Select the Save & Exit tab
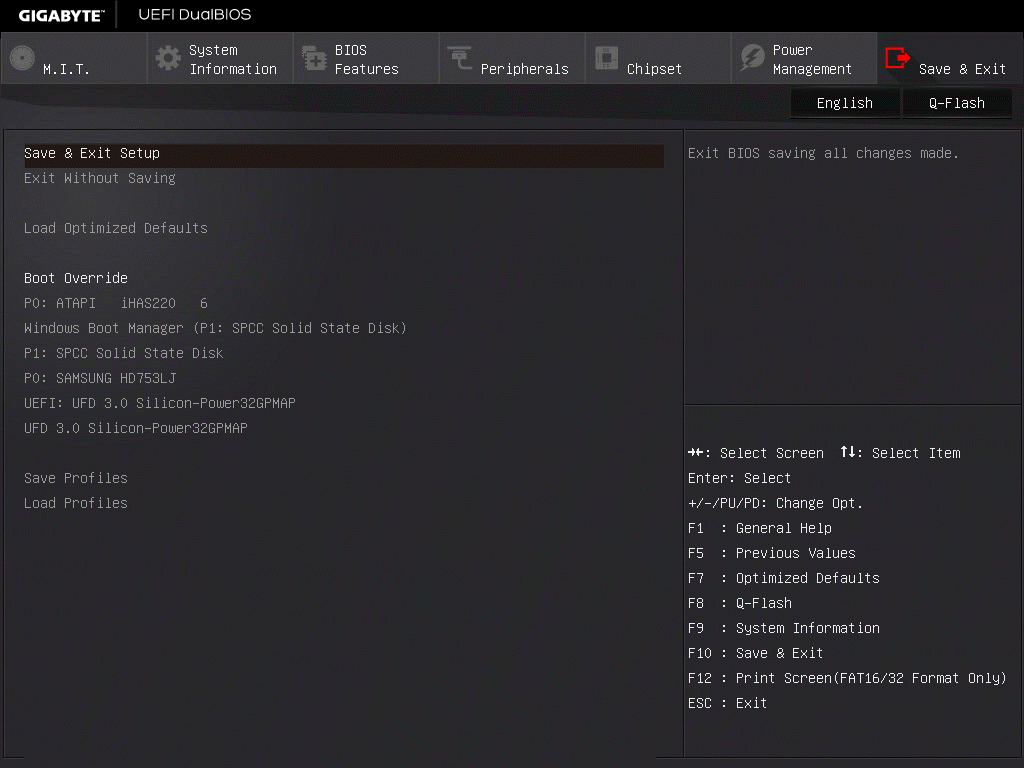The image size is (1024, 768). pyautogui.click(x=950, y=58)
